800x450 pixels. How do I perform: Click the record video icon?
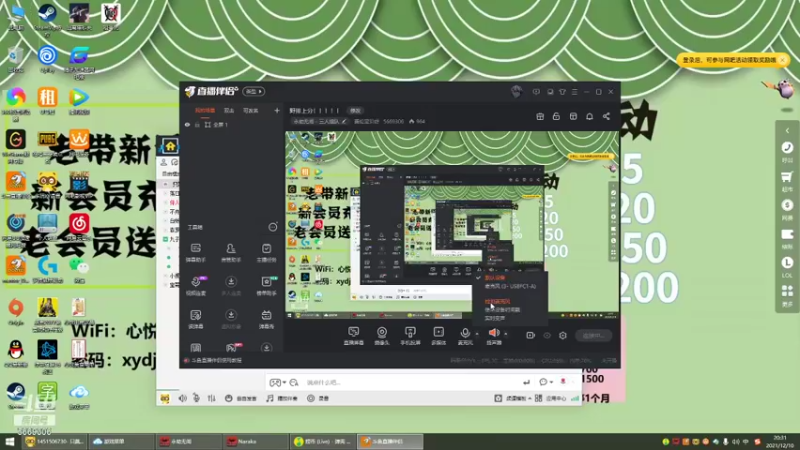(x=531, y=335)
